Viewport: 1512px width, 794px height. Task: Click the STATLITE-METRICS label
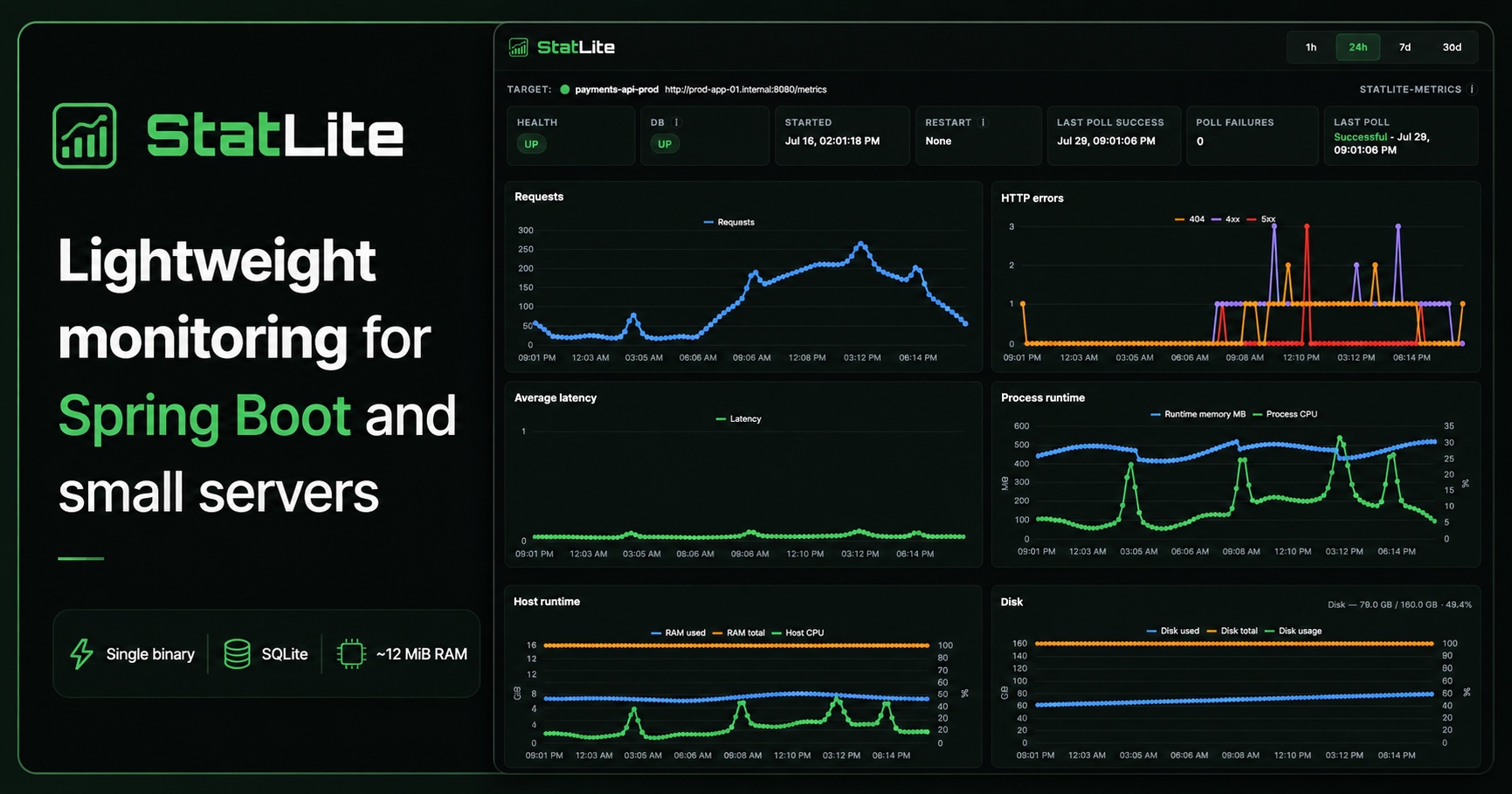point(1411,89)
